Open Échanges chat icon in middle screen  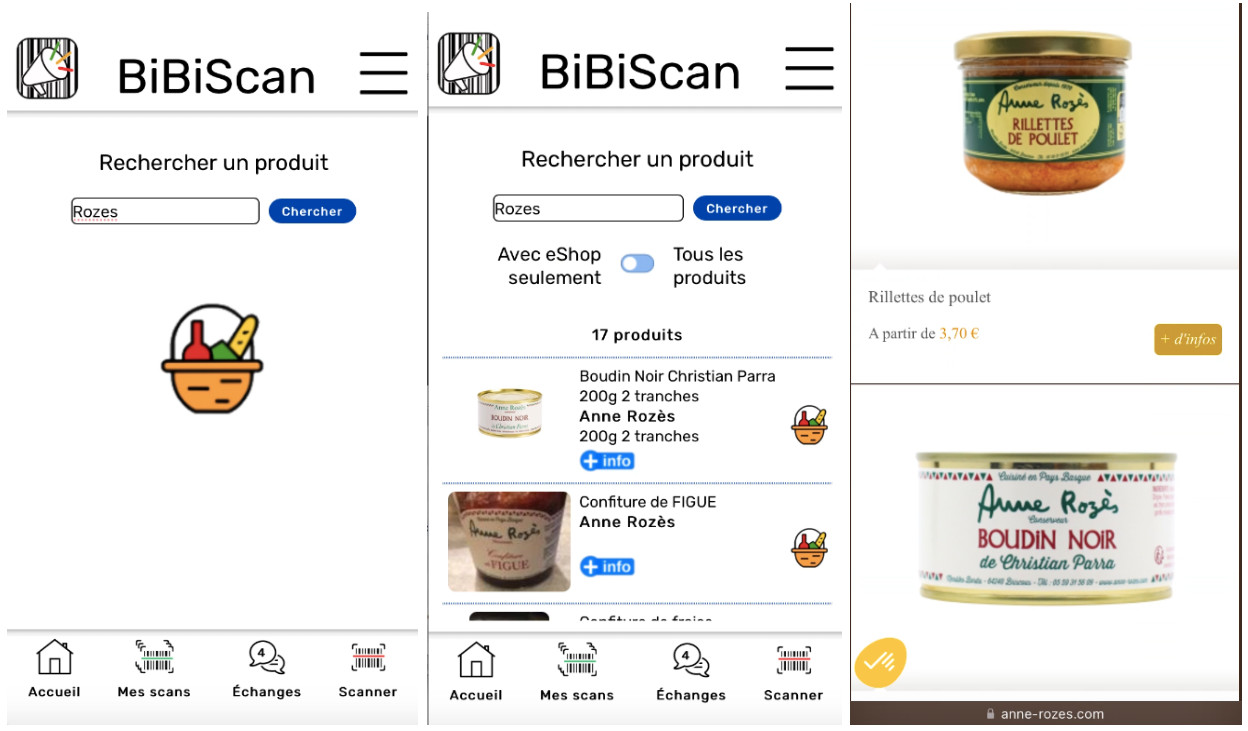(690, 662)
